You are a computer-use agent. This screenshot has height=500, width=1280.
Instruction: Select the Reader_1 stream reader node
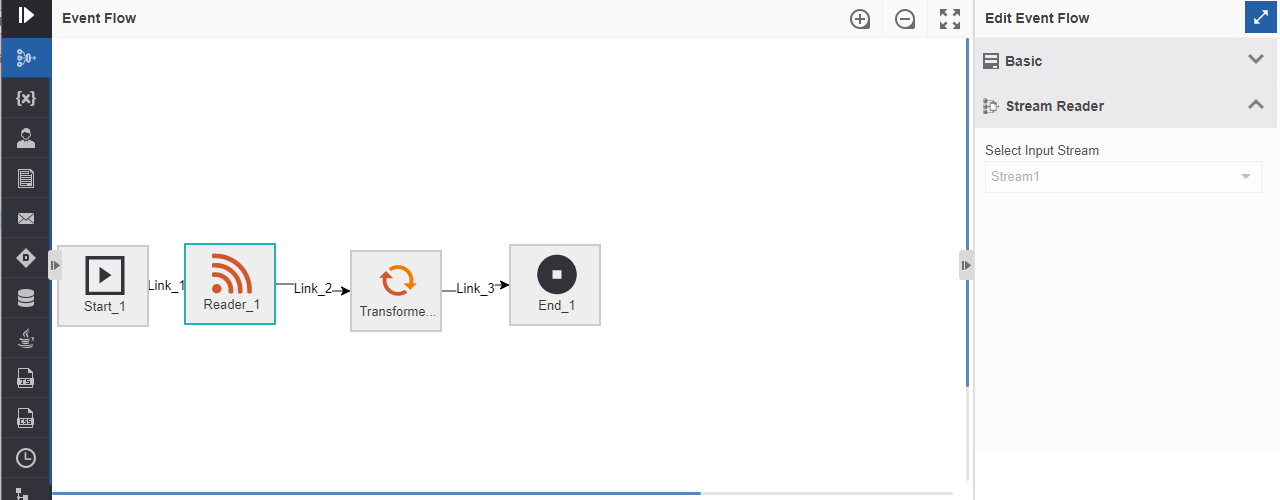click(x=230, y=284)
